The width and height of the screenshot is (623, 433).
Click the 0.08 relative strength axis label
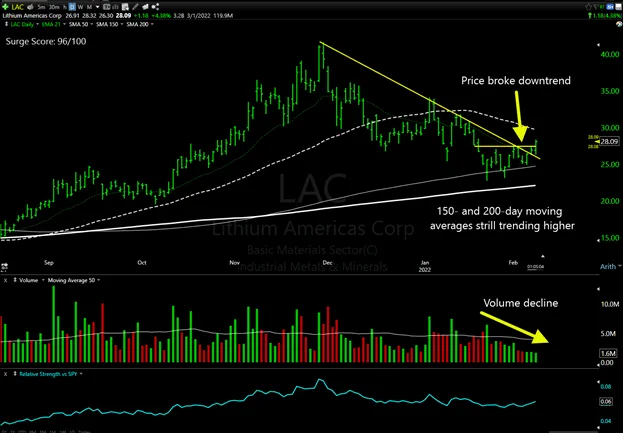(x=606, y=387)
